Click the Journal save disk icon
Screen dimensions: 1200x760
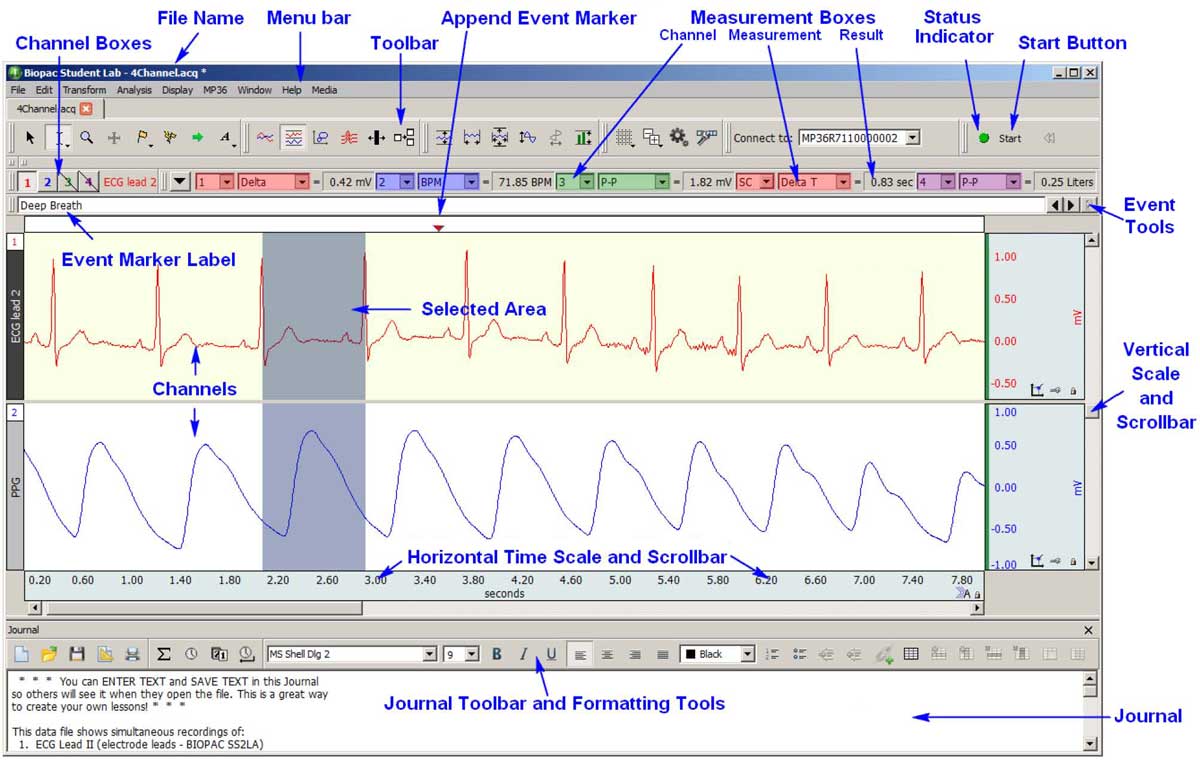click(x=76, y=654)
